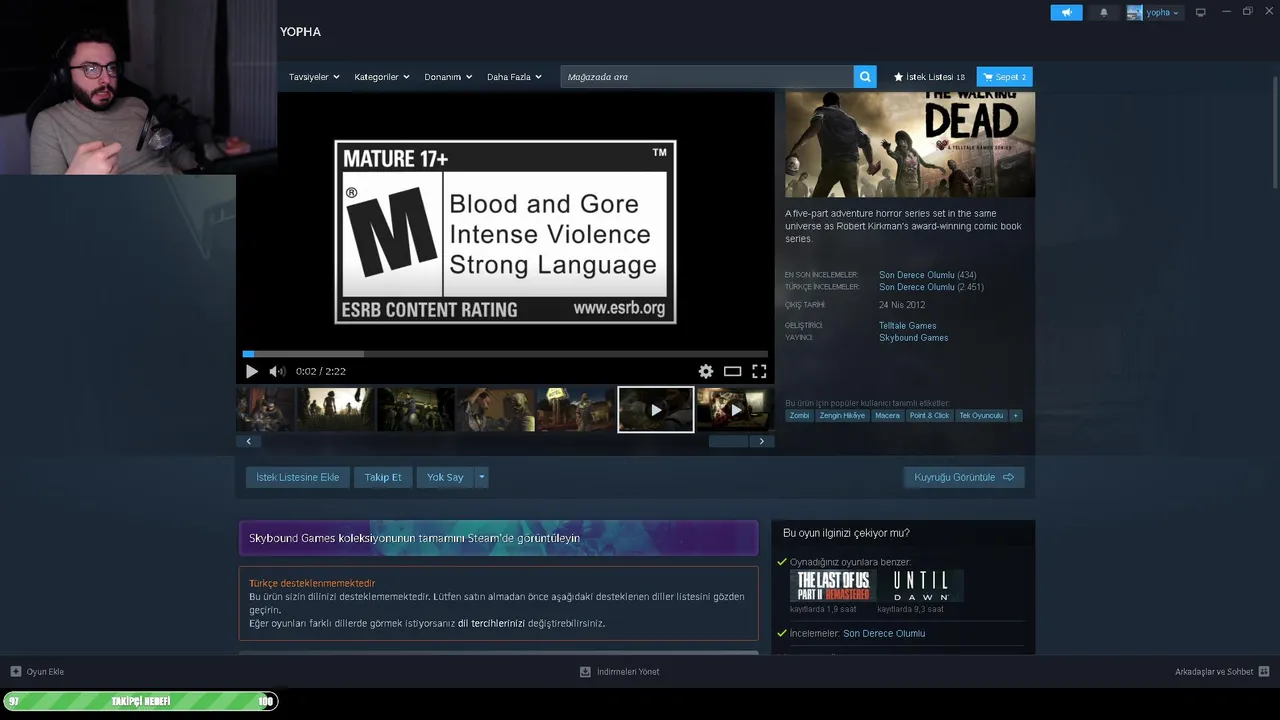
Task: Open İncelemeler Son Derece Olumlu link
Action: [x=884, y=633]
